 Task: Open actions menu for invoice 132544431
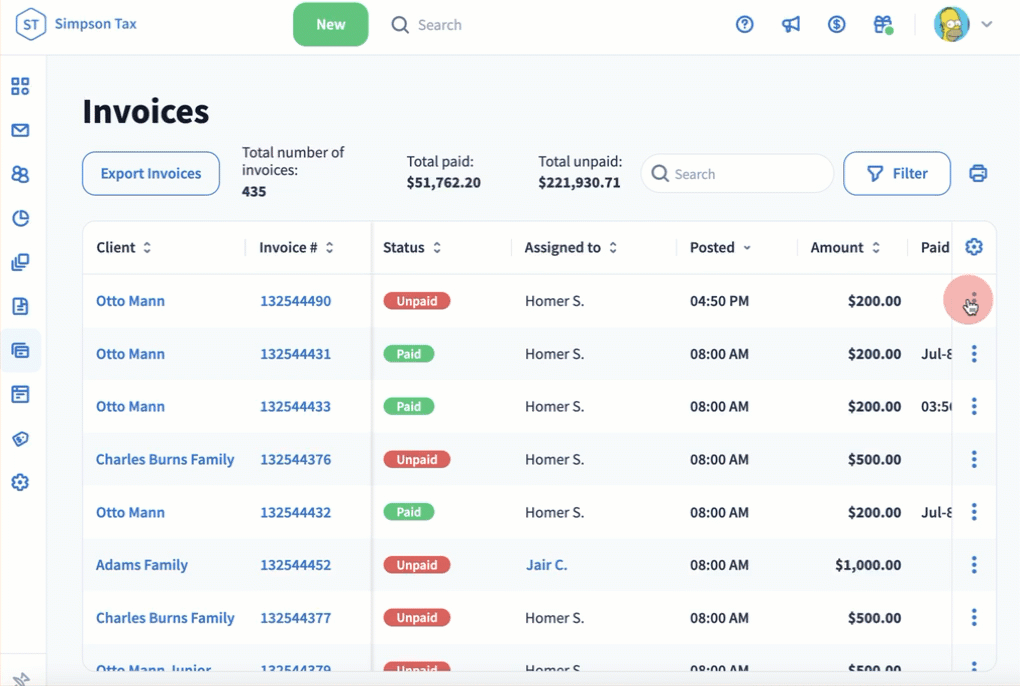click(x=974, y=354)
